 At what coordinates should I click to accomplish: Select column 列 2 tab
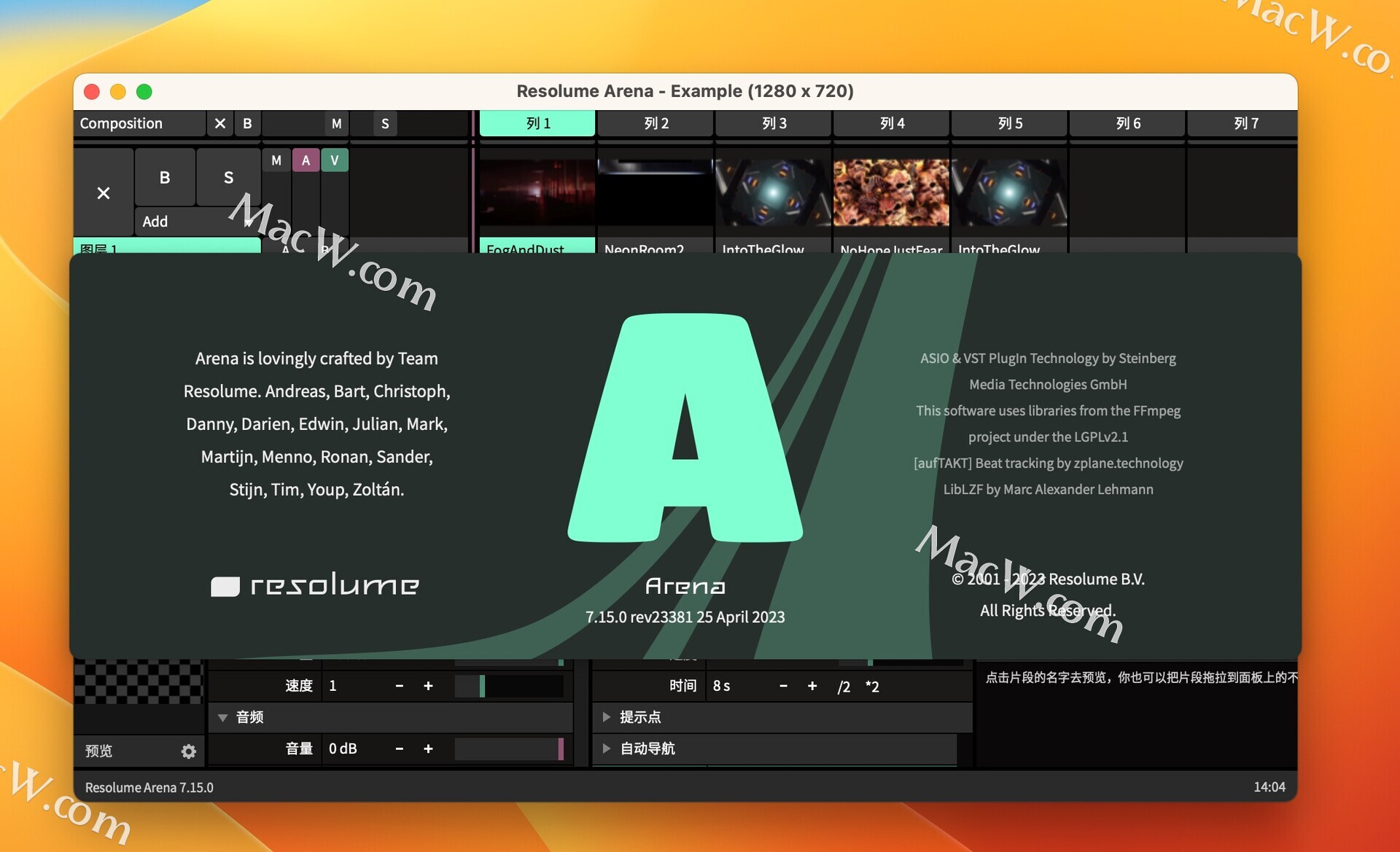point(656,123)
